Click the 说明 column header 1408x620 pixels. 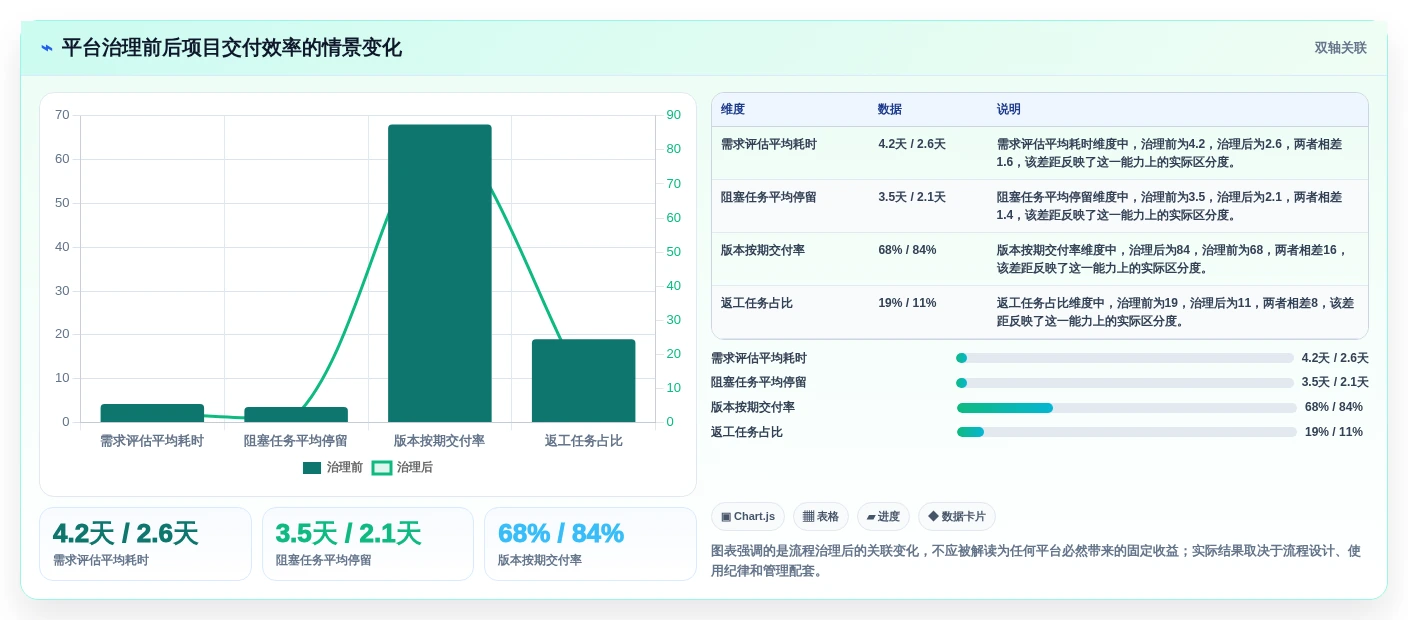1009,109
